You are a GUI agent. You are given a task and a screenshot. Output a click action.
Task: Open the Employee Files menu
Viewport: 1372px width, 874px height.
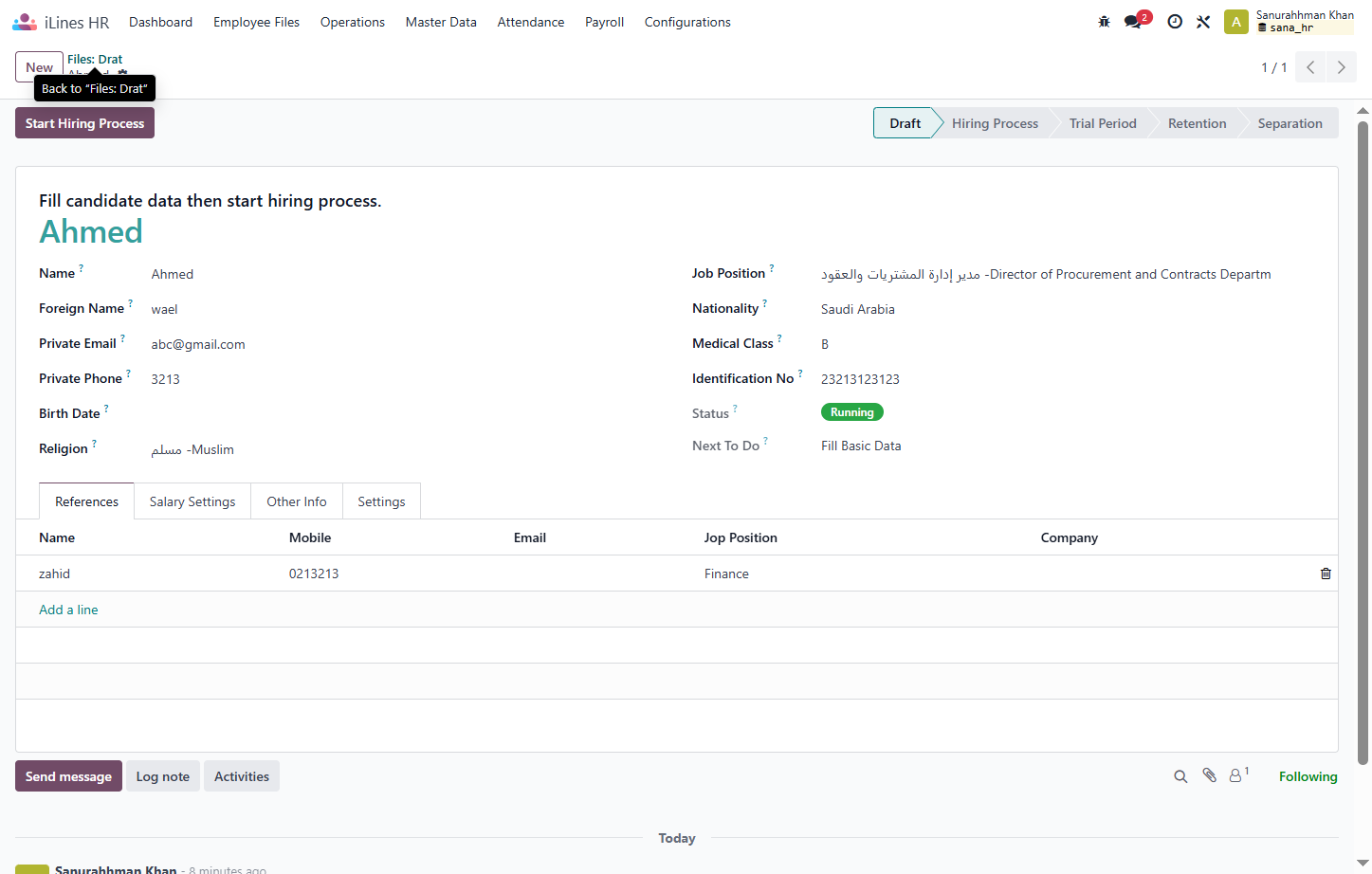(256, 22)
